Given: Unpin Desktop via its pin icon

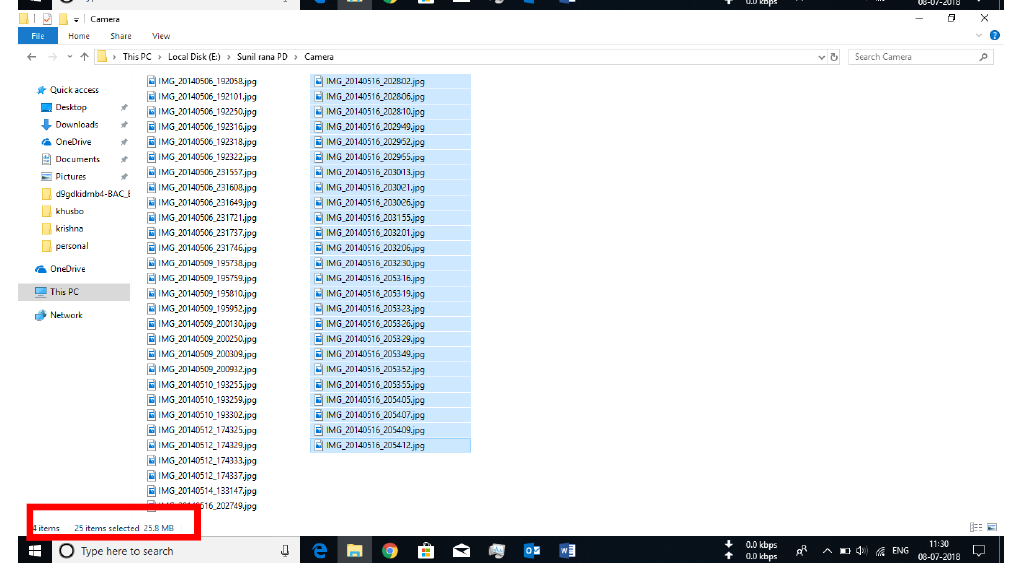Looking at the screenshot, I should coord(124,108).
